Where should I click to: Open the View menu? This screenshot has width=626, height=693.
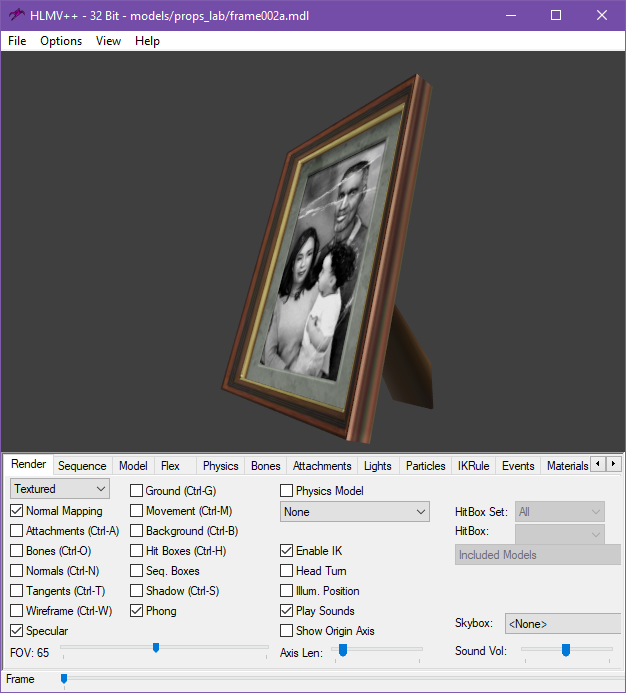tap(108, 41)
